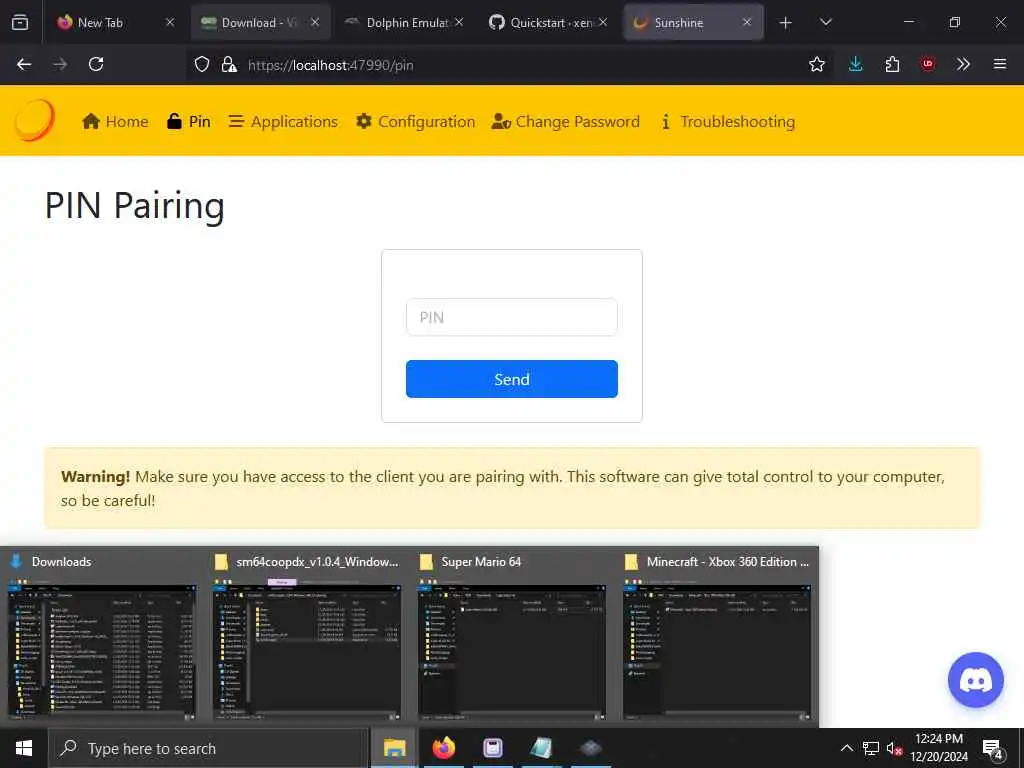Open Change Password page
This screenshot has height=768, width=1024.
tap(566, 121)
